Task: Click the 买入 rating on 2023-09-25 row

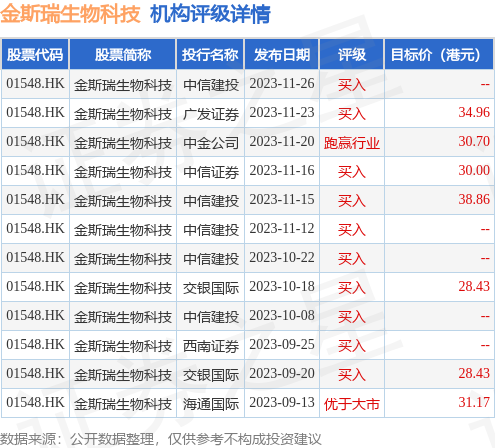Action: pyautogui.click(x=352, y=346)
